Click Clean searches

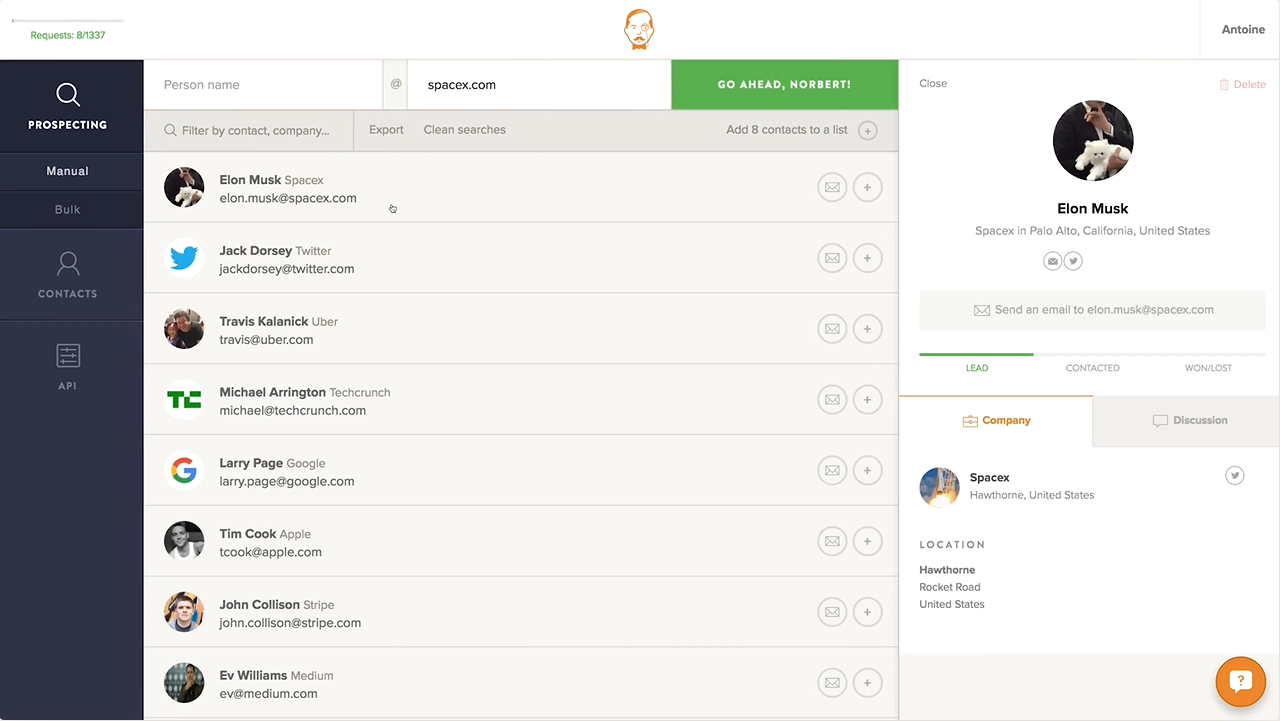465,130
